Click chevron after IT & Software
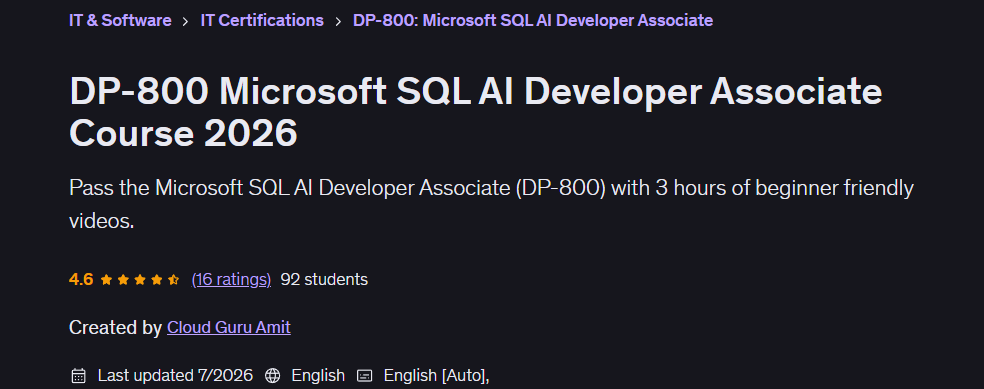 [186, 21]
